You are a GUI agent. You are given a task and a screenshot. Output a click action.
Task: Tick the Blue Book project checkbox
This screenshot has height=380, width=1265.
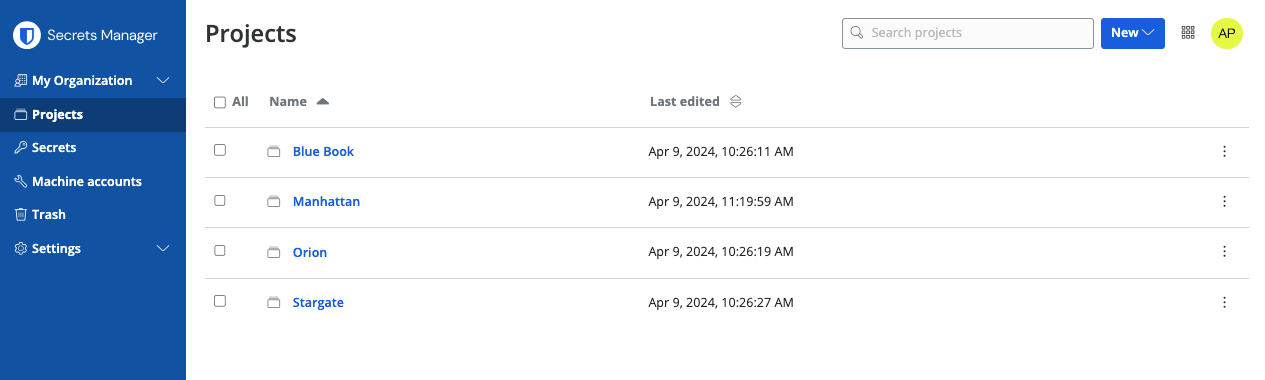[x=220, y=150]
